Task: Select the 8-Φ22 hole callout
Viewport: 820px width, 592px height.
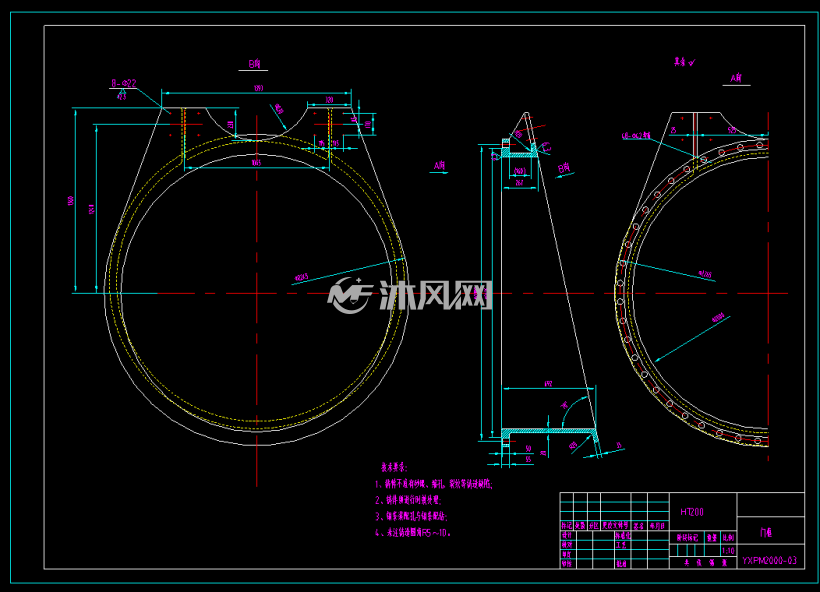Action: [x=123, y=83]
